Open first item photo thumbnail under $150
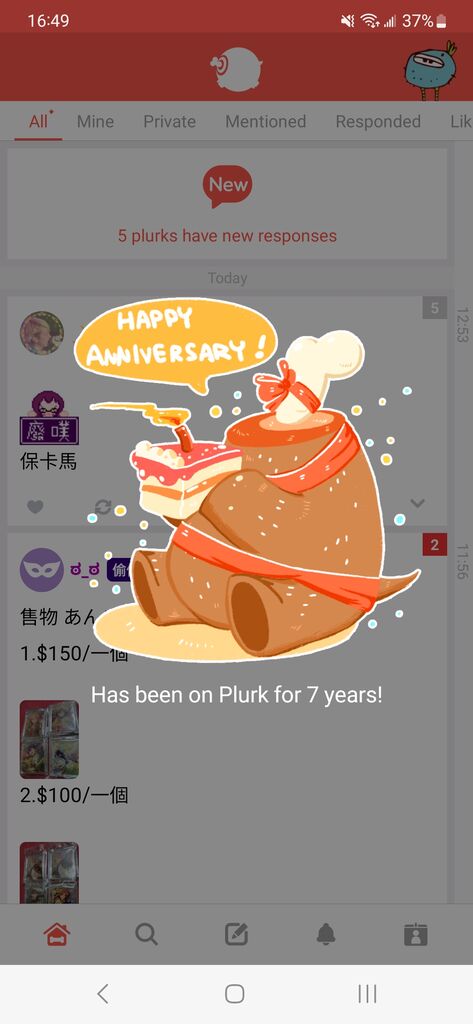The image size is (473, 1024). point(49,739)
